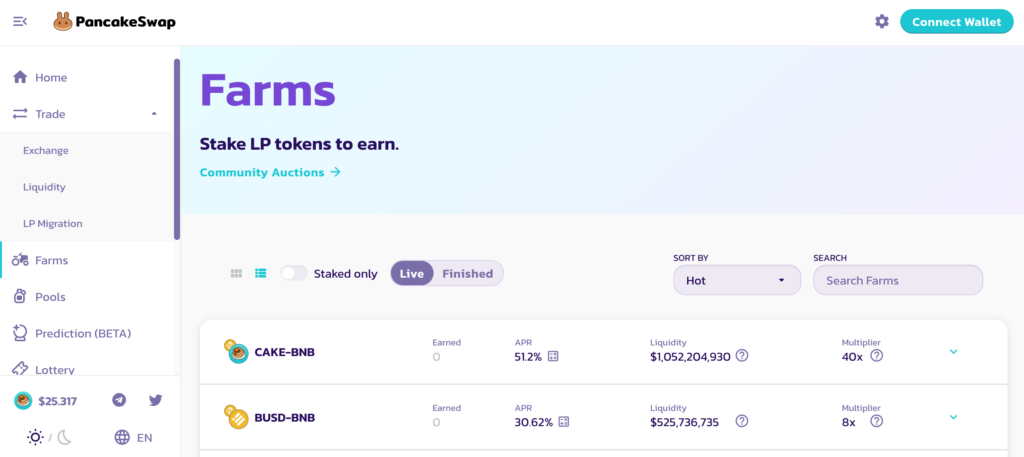1024x457 pixels.
Task: Expand the BUSD-BNB farm row
Action: [x=953, y=417]
